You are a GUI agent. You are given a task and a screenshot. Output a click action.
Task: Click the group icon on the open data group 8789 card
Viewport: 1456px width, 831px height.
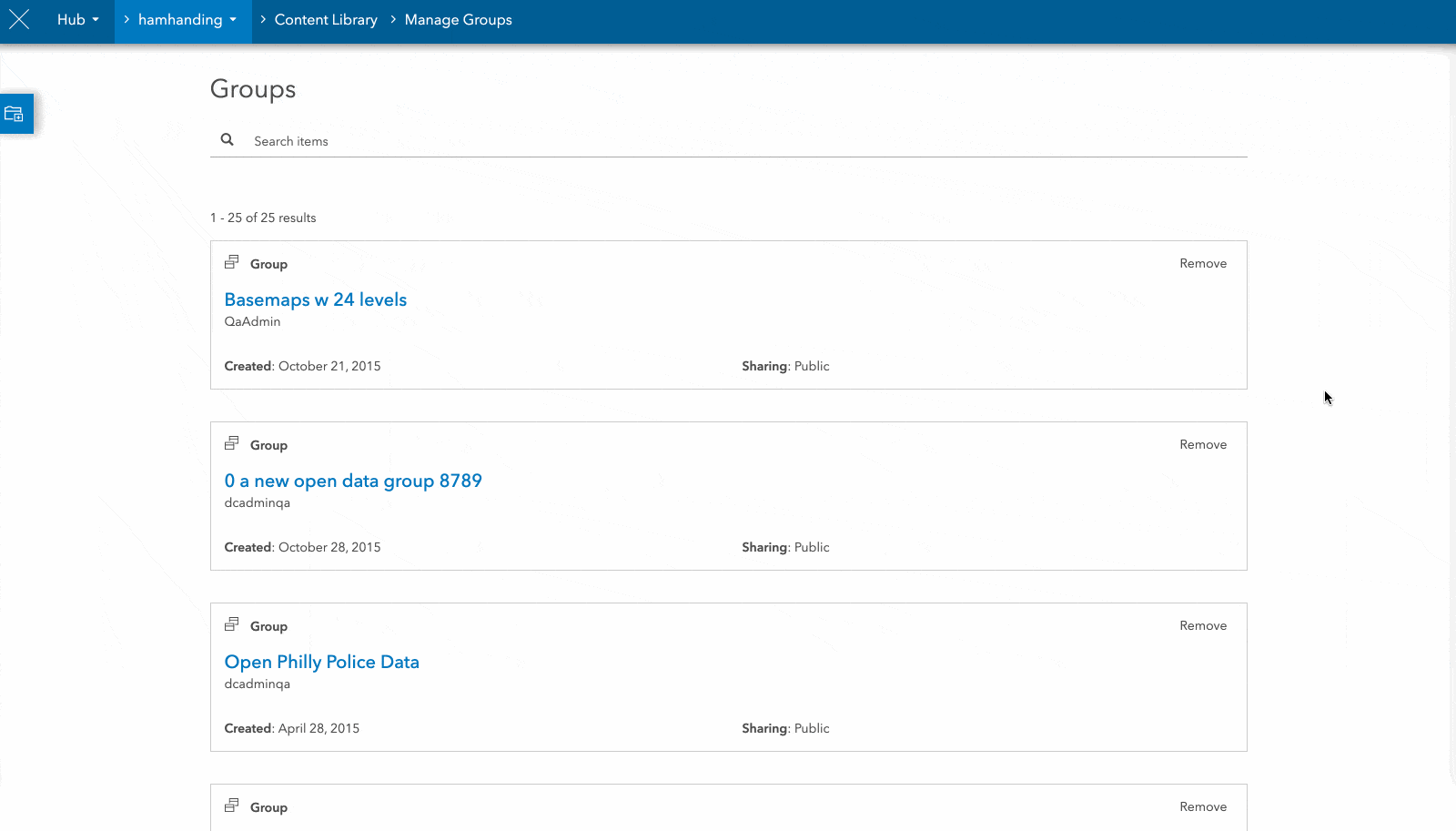232,442
